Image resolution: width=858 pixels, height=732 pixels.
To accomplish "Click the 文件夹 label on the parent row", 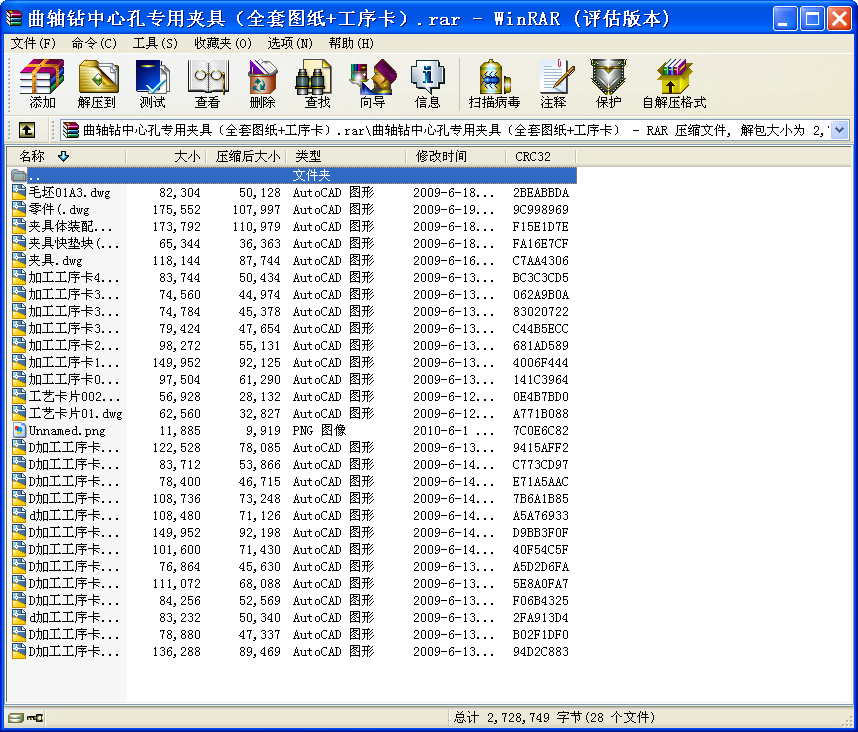I will pyautogui.click(x=311, y=176).
